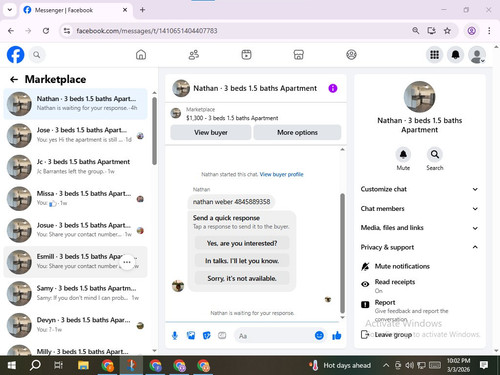Follow the View buyer profile link
The height and width of the screenshot is (375, 500).
[281, 174]
